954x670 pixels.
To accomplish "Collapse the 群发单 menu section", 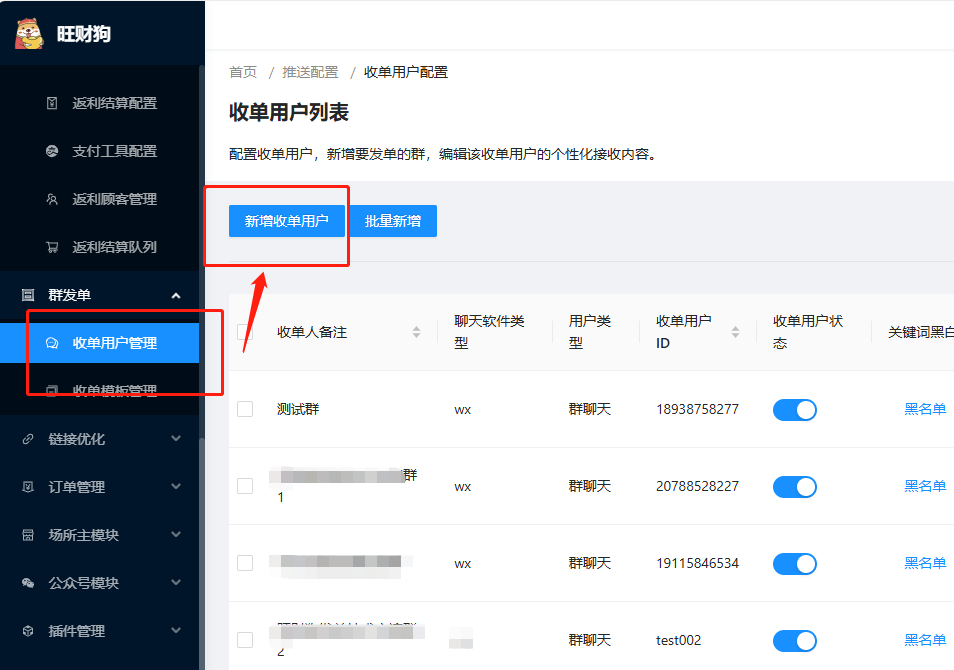I will (176, 295).
